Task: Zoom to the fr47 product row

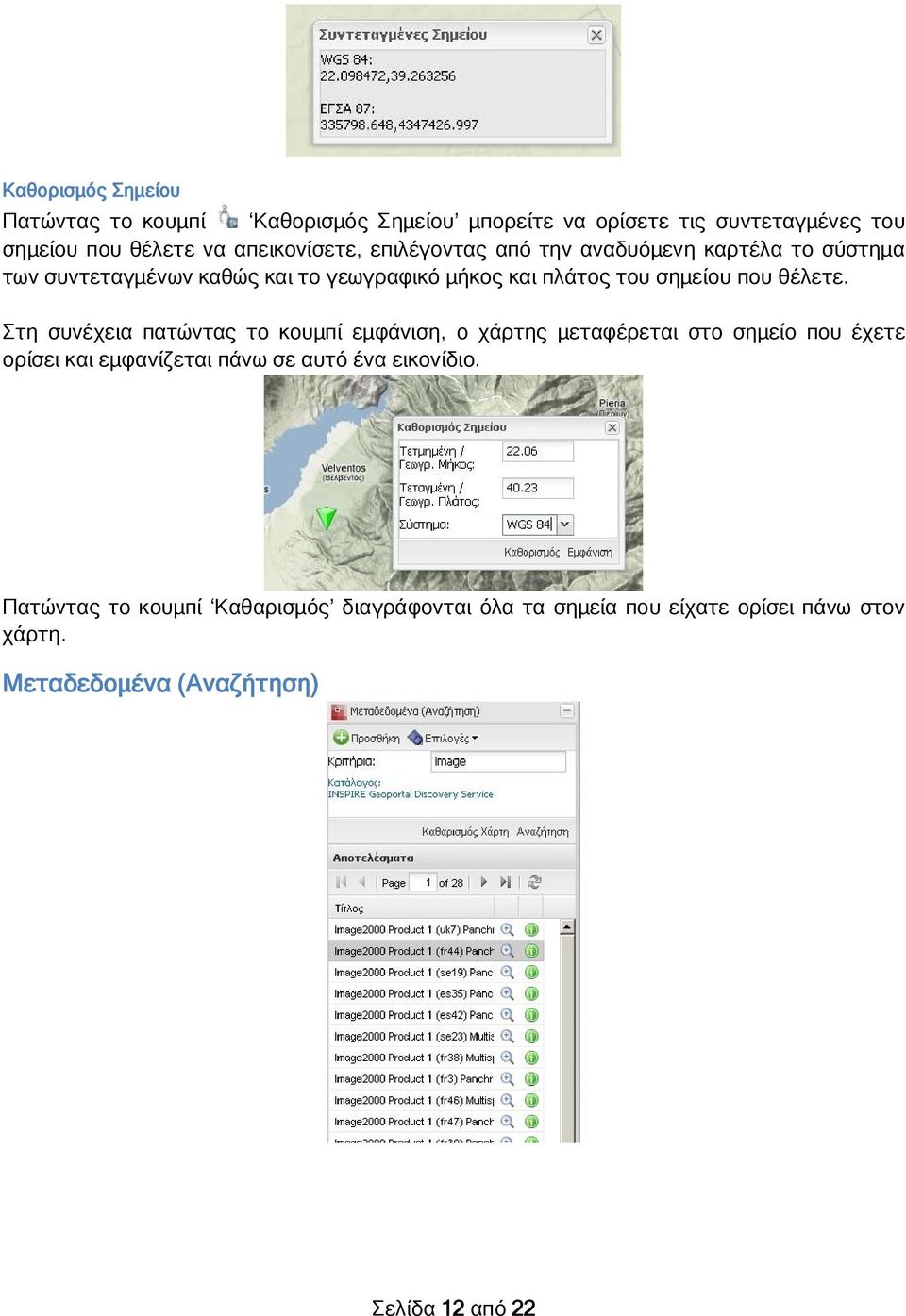Action: (507, 1122)
